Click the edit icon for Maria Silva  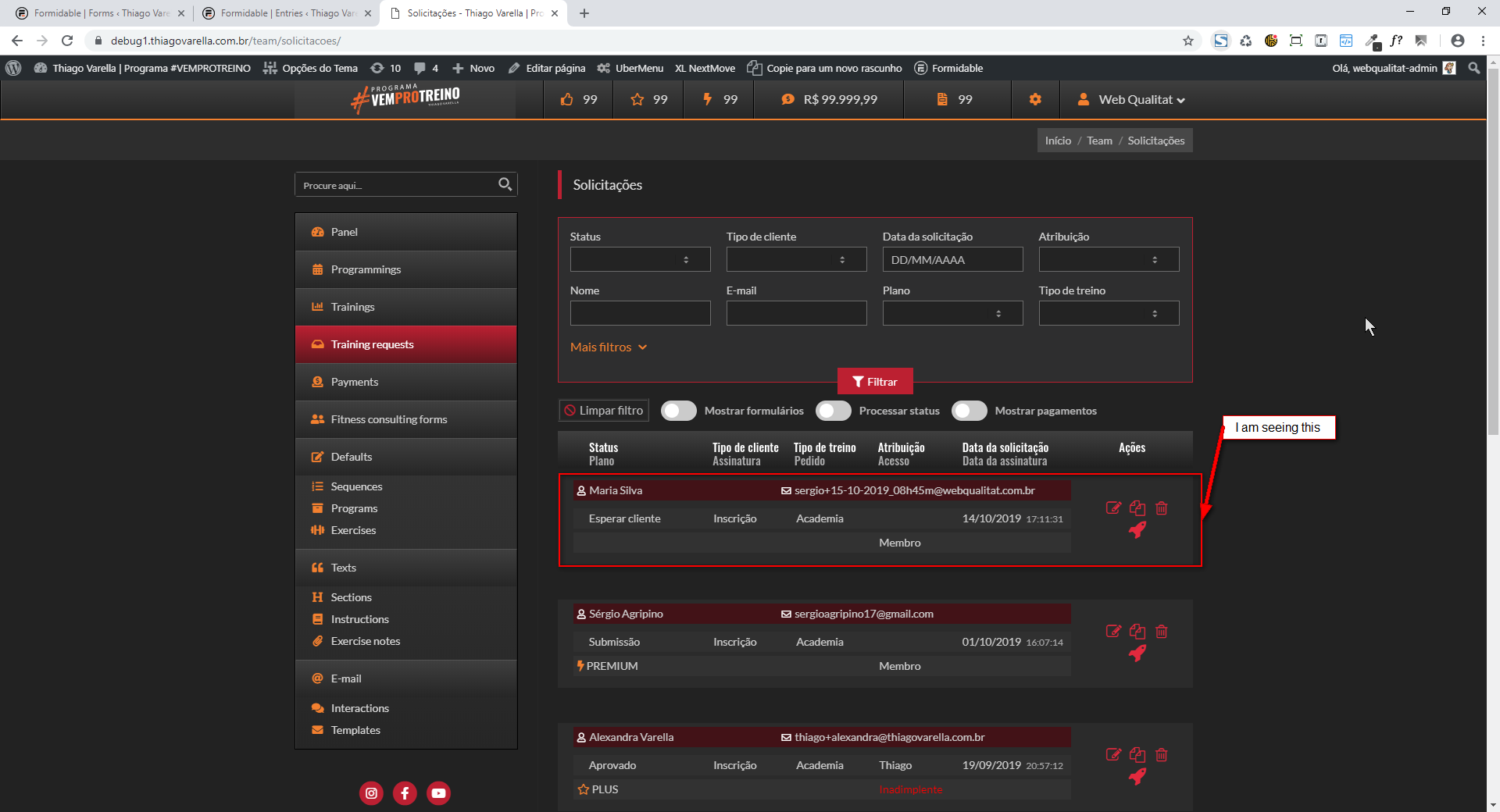tap(1113, 508)
